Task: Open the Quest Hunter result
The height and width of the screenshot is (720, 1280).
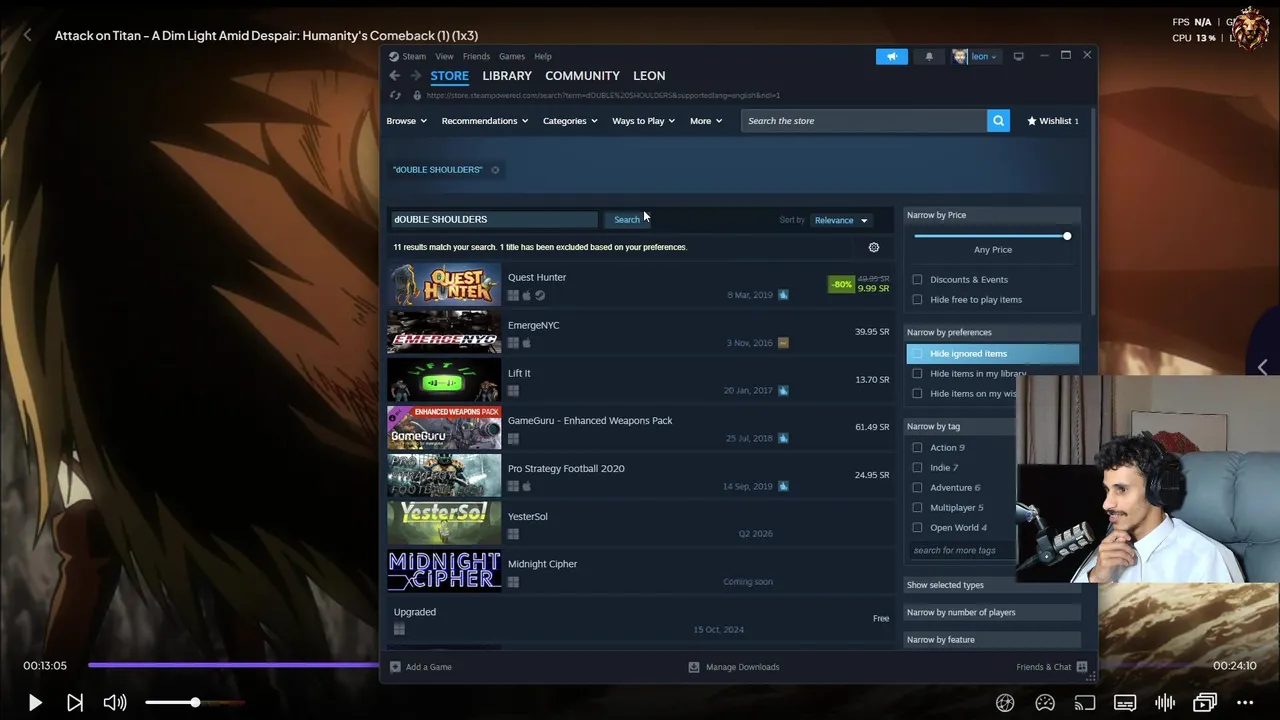Action: point(641,285)
